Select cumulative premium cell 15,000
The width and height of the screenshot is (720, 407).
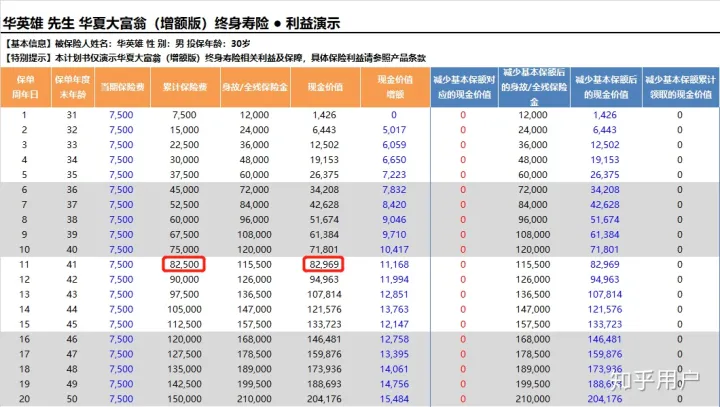(184, 130)
